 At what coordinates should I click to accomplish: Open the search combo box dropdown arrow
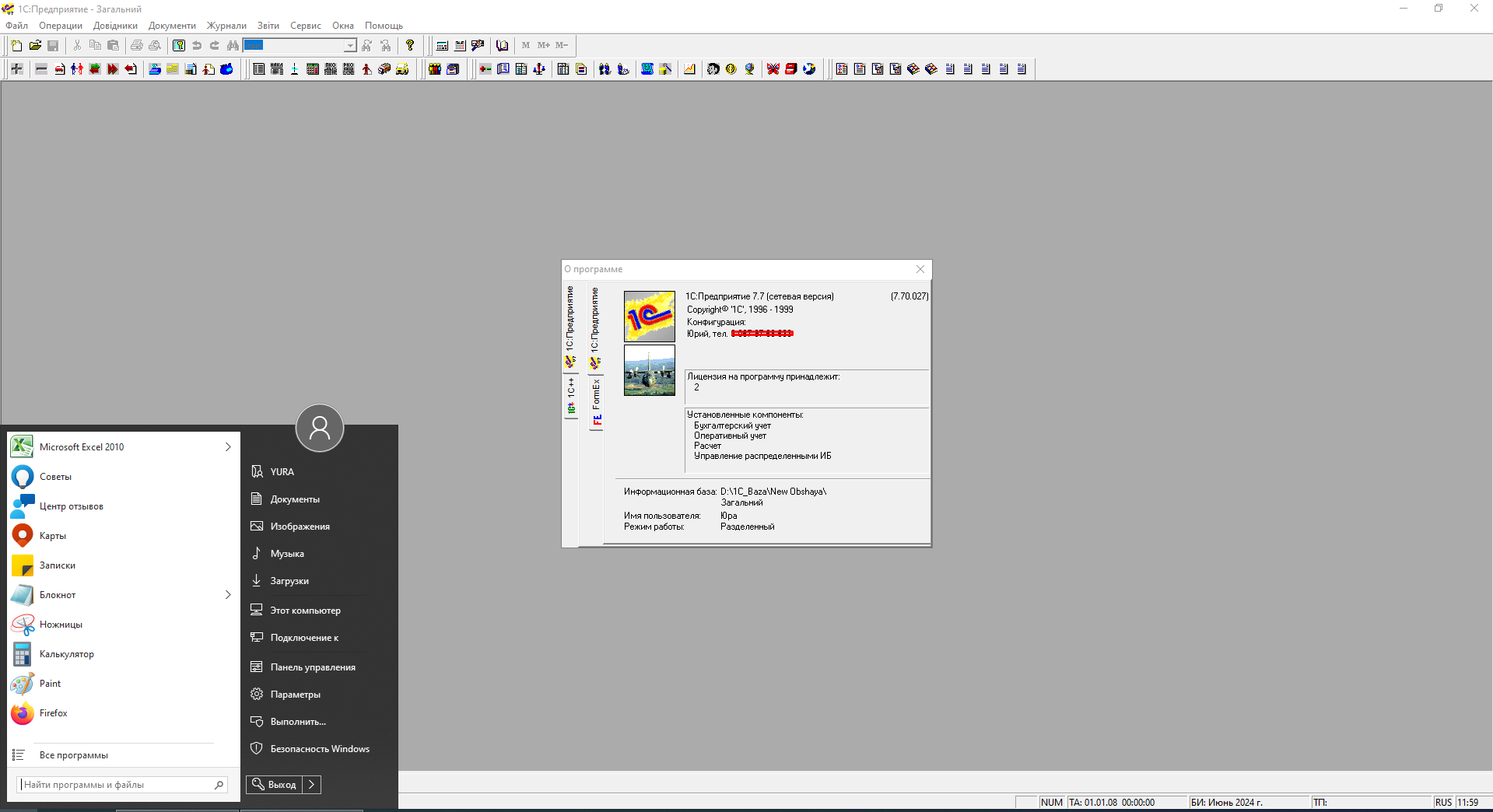pyautogui.click(x=350, y=45)
